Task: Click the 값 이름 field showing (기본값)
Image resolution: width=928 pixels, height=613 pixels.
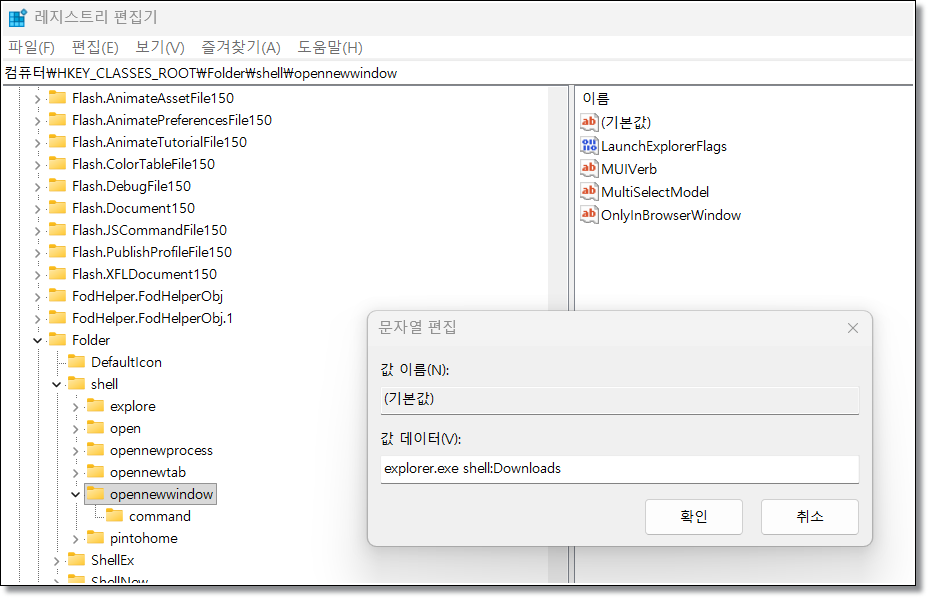Action: tap(620, 400)
